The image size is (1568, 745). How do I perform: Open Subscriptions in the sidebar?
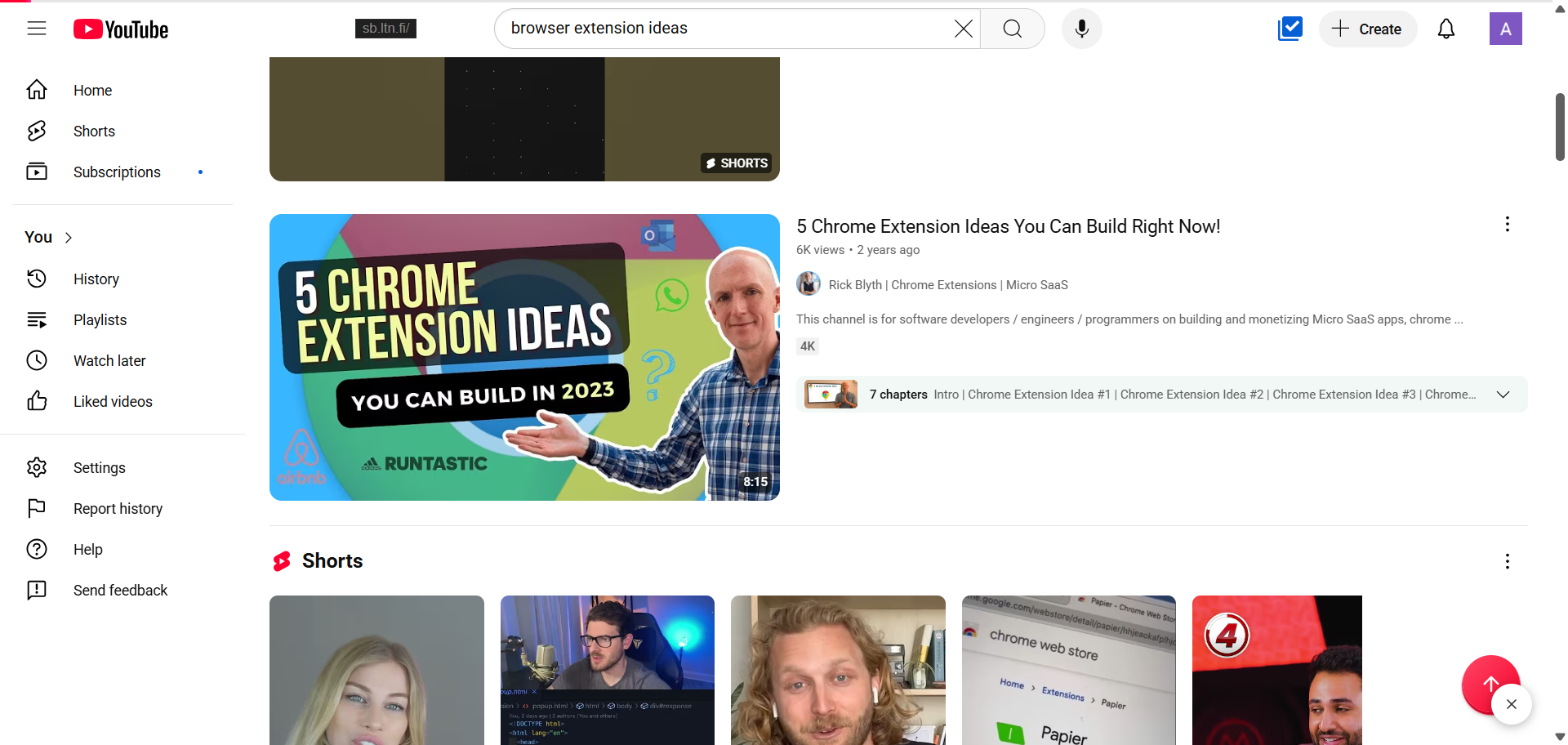[122, 172]
